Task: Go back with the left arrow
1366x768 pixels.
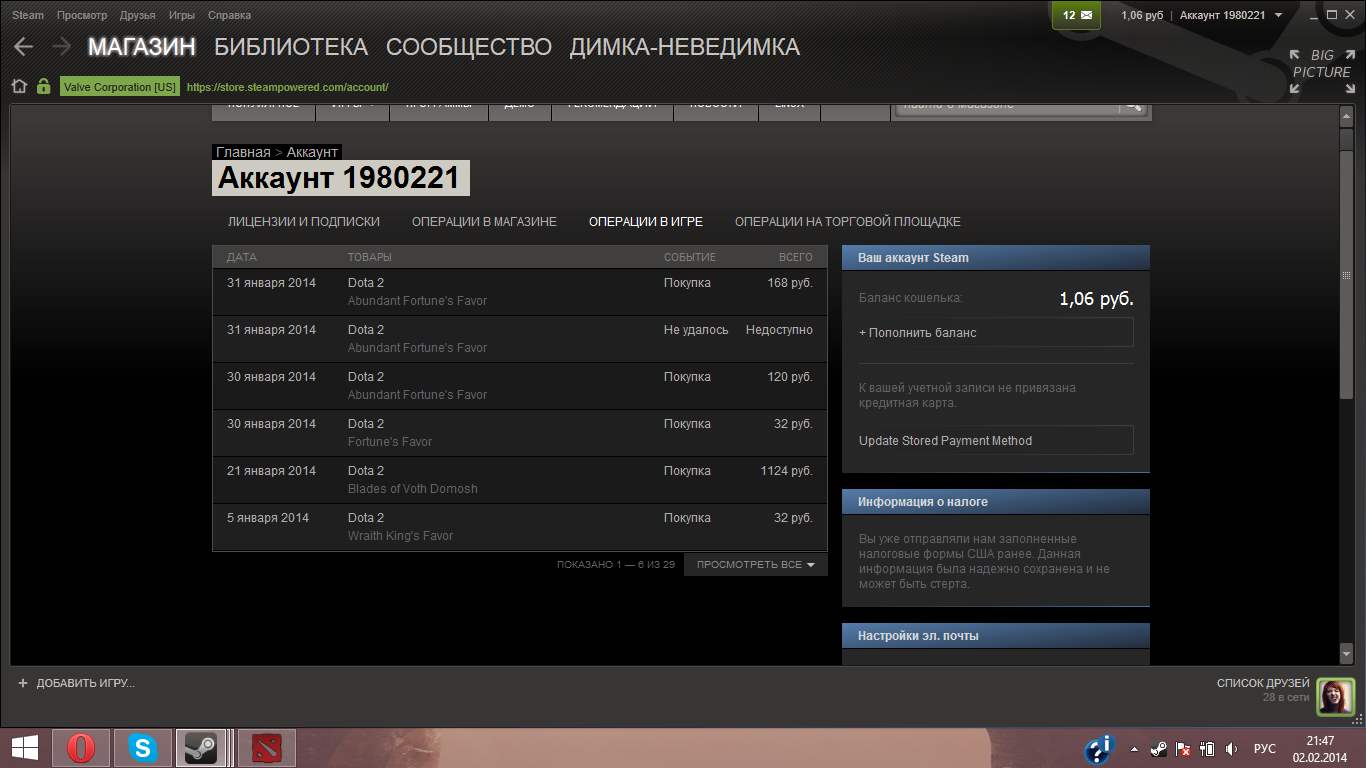Action: 23,47
